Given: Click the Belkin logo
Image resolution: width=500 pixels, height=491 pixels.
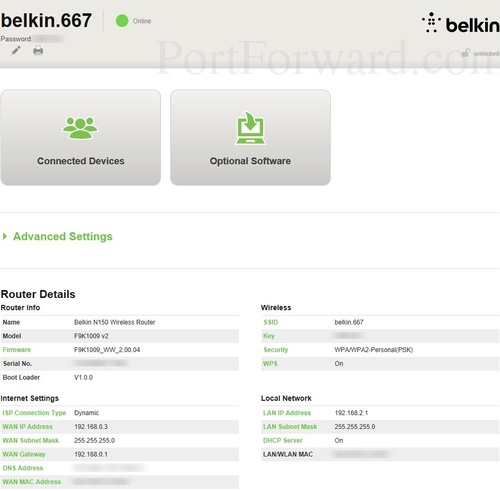Looking at the screenshot, I should pos(461,23).
